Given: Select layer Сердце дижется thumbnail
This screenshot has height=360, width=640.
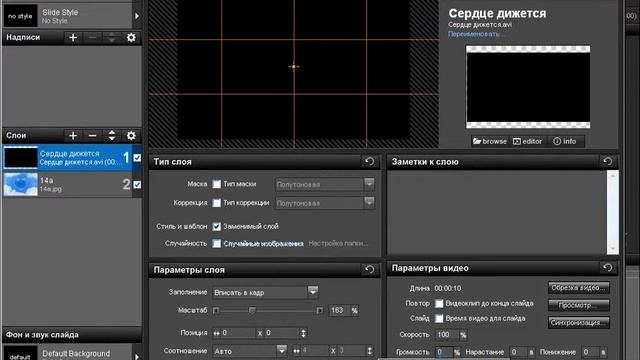Looking at the screenshot, I should (x=20, y=158).
